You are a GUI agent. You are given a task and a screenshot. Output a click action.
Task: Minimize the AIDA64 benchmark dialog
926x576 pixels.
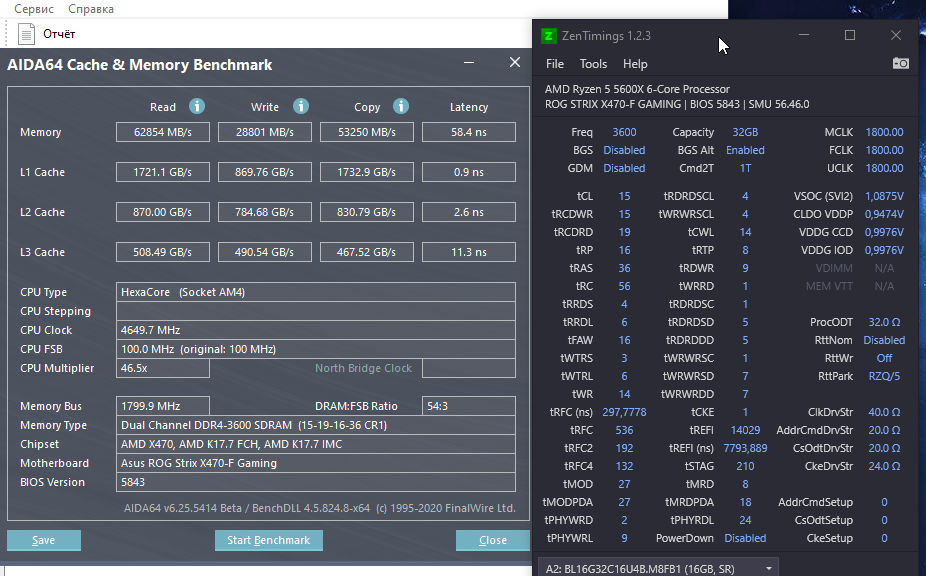(x=469, y=63)
